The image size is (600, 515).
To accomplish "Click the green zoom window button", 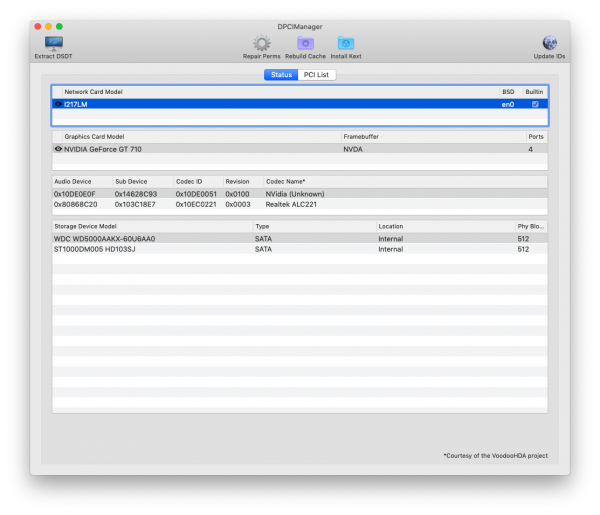I will 59,26.
